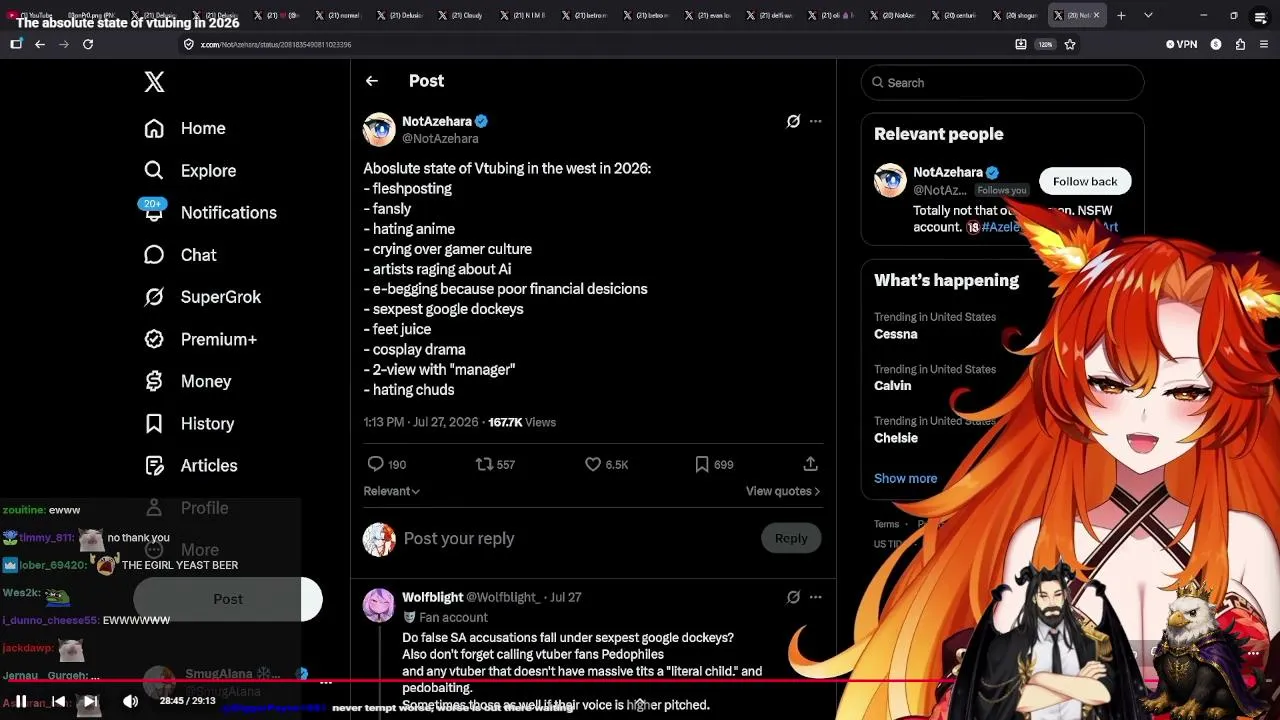Open a new browser tab
This screenshot has height=720, width=1280.
tap(1121, 15)
